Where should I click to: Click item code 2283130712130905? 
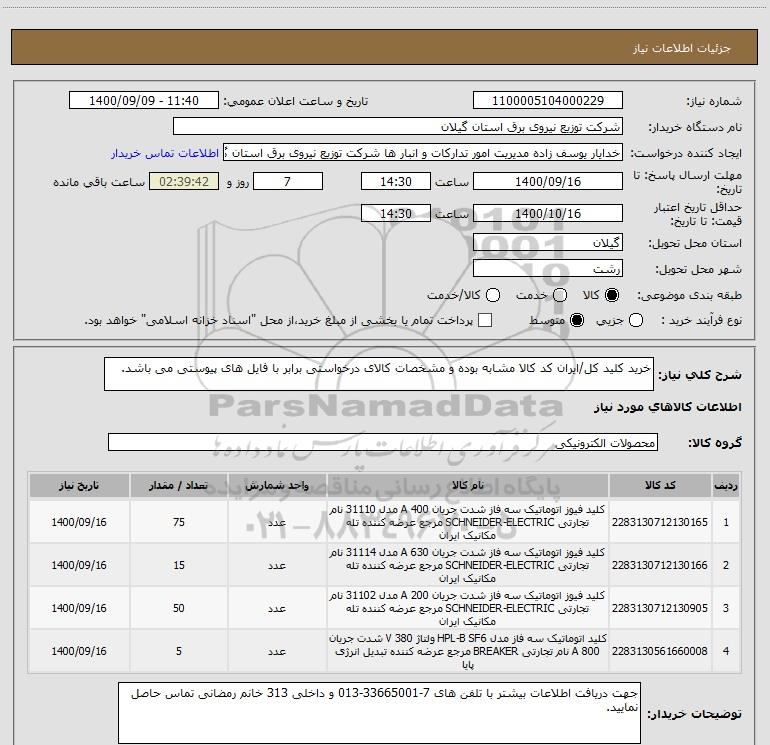point(660,608)
